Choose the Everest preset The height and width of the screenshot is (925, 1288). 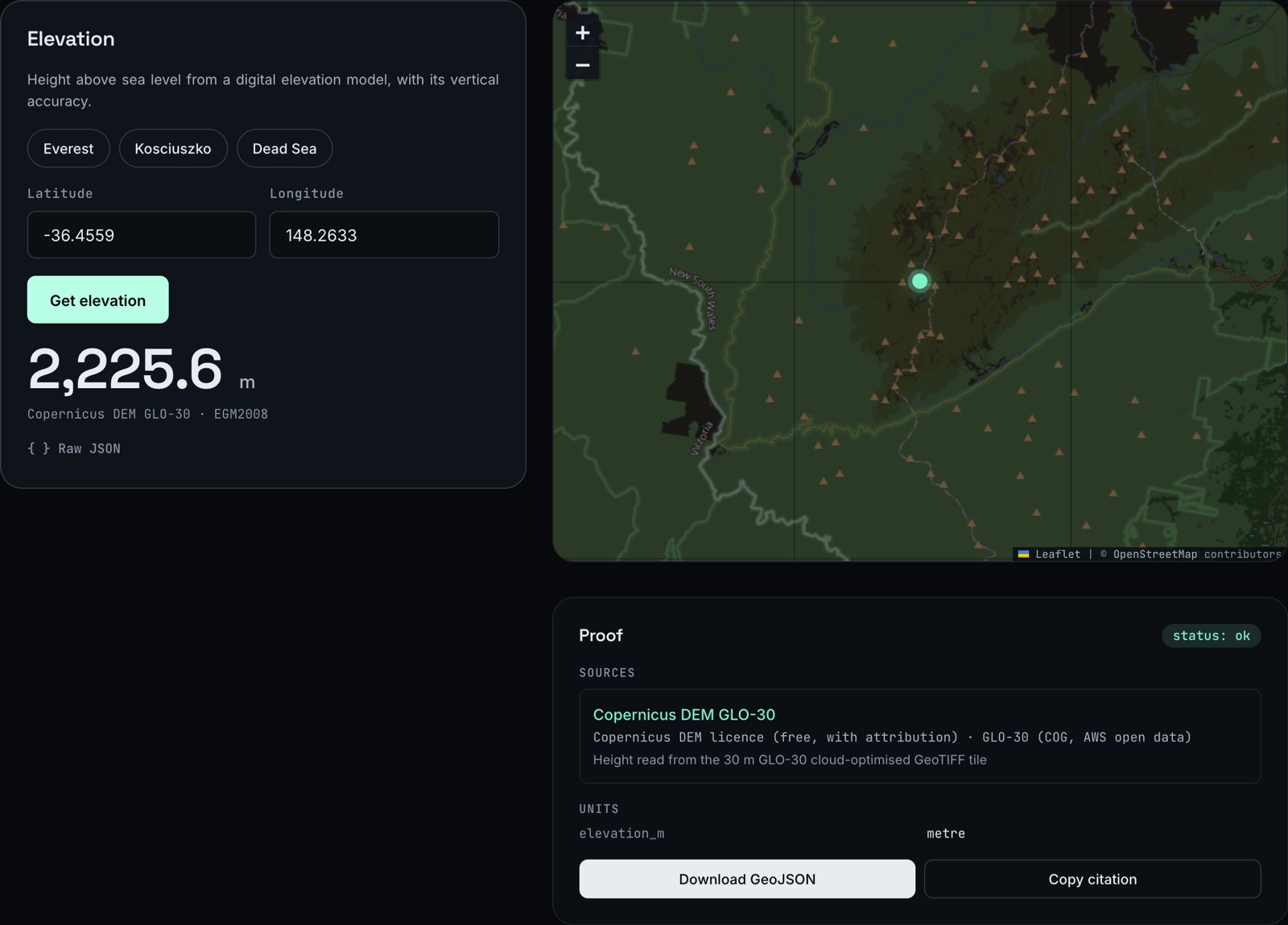point(68,148)
